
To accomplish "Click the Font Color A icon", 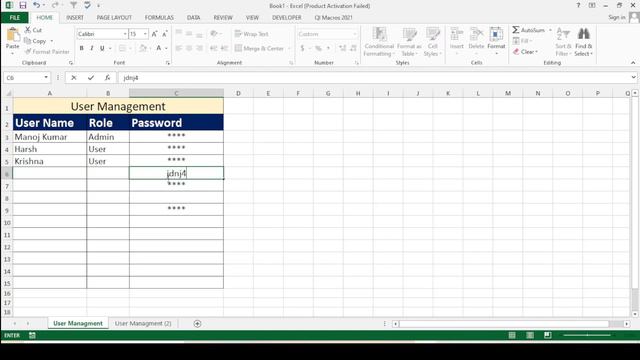I will click(x=159, y=48).
